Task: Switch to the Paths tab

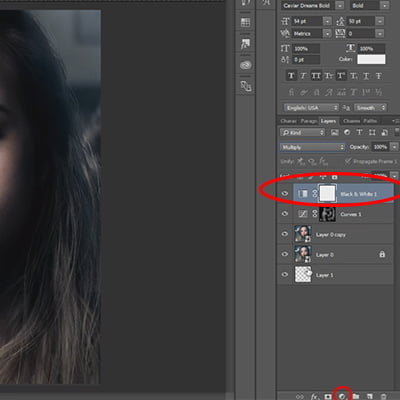Action: coord(370,121)
